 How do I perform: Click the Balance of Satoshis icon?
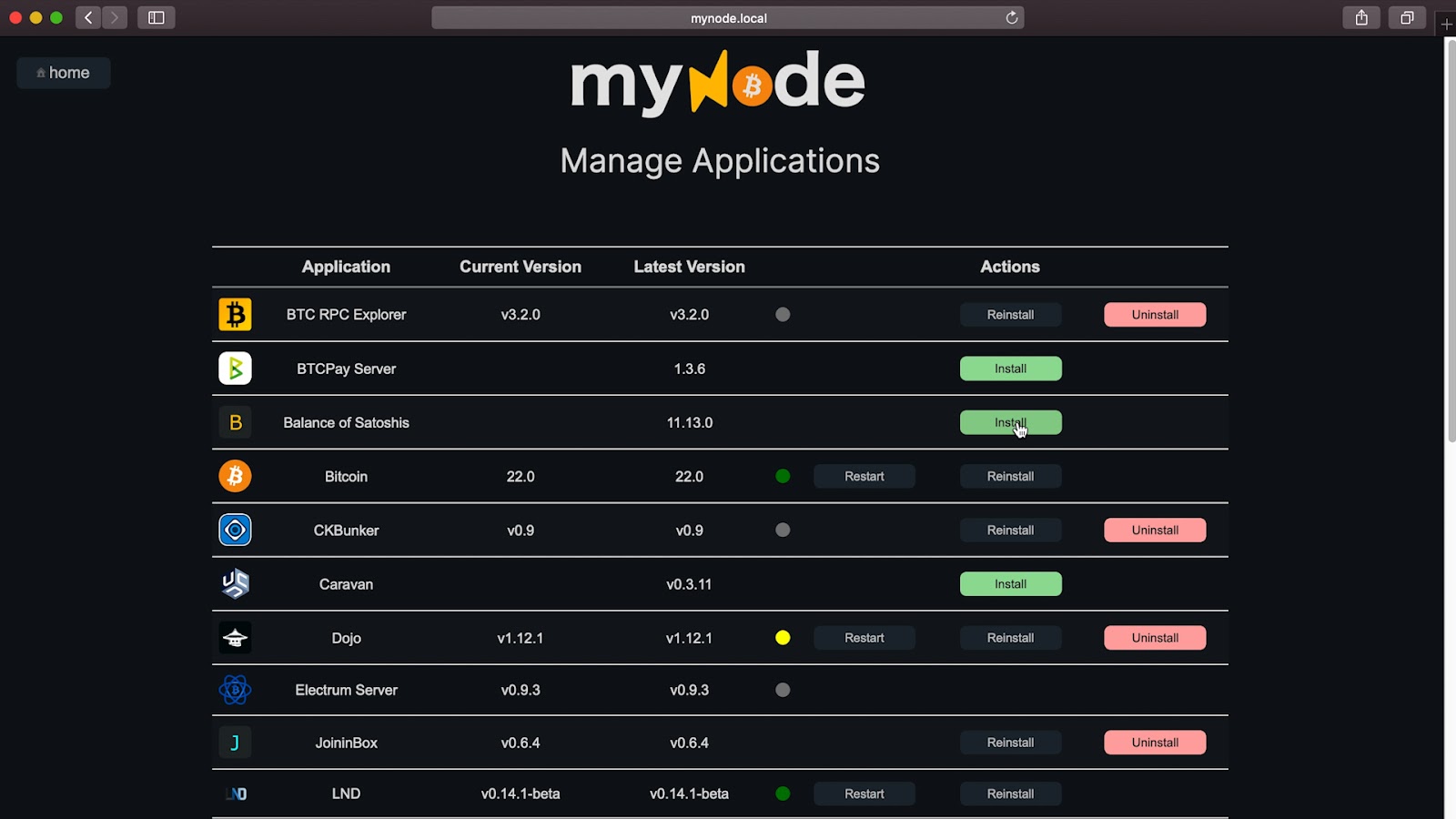tap(235, 422)
